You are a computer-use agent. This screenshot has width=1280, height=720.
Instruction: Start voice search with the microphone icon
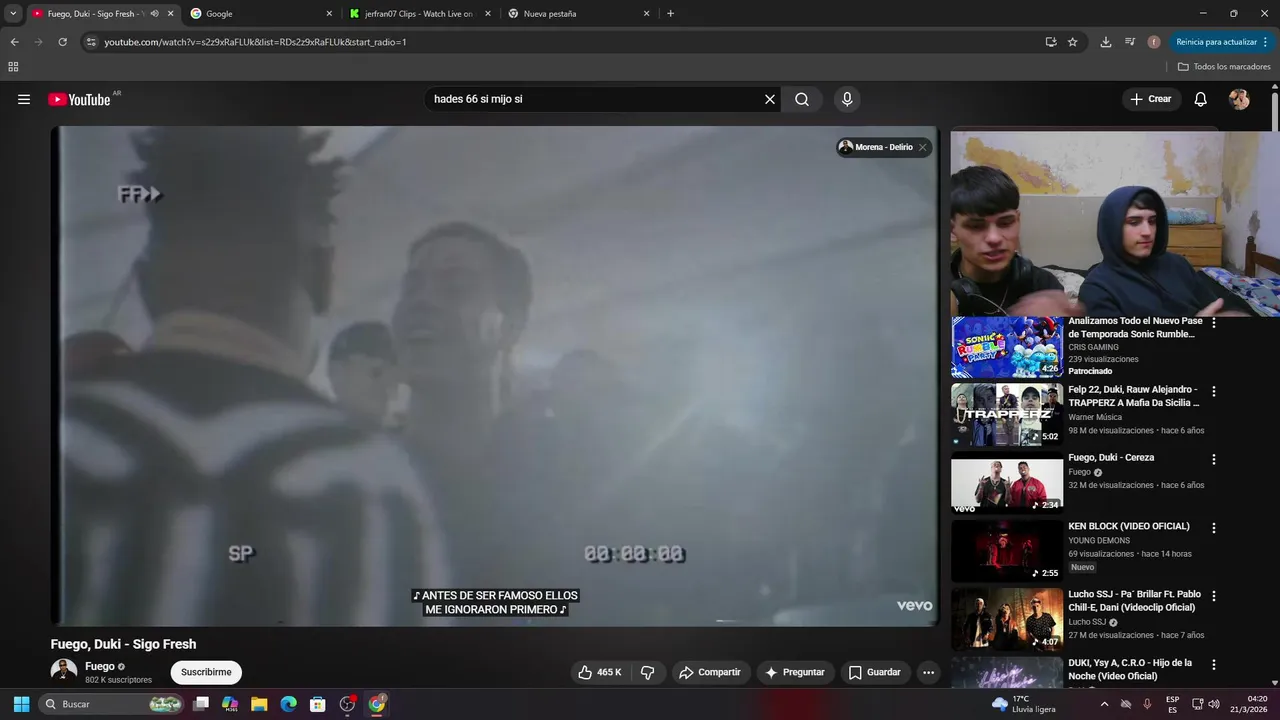coord(847,99)
